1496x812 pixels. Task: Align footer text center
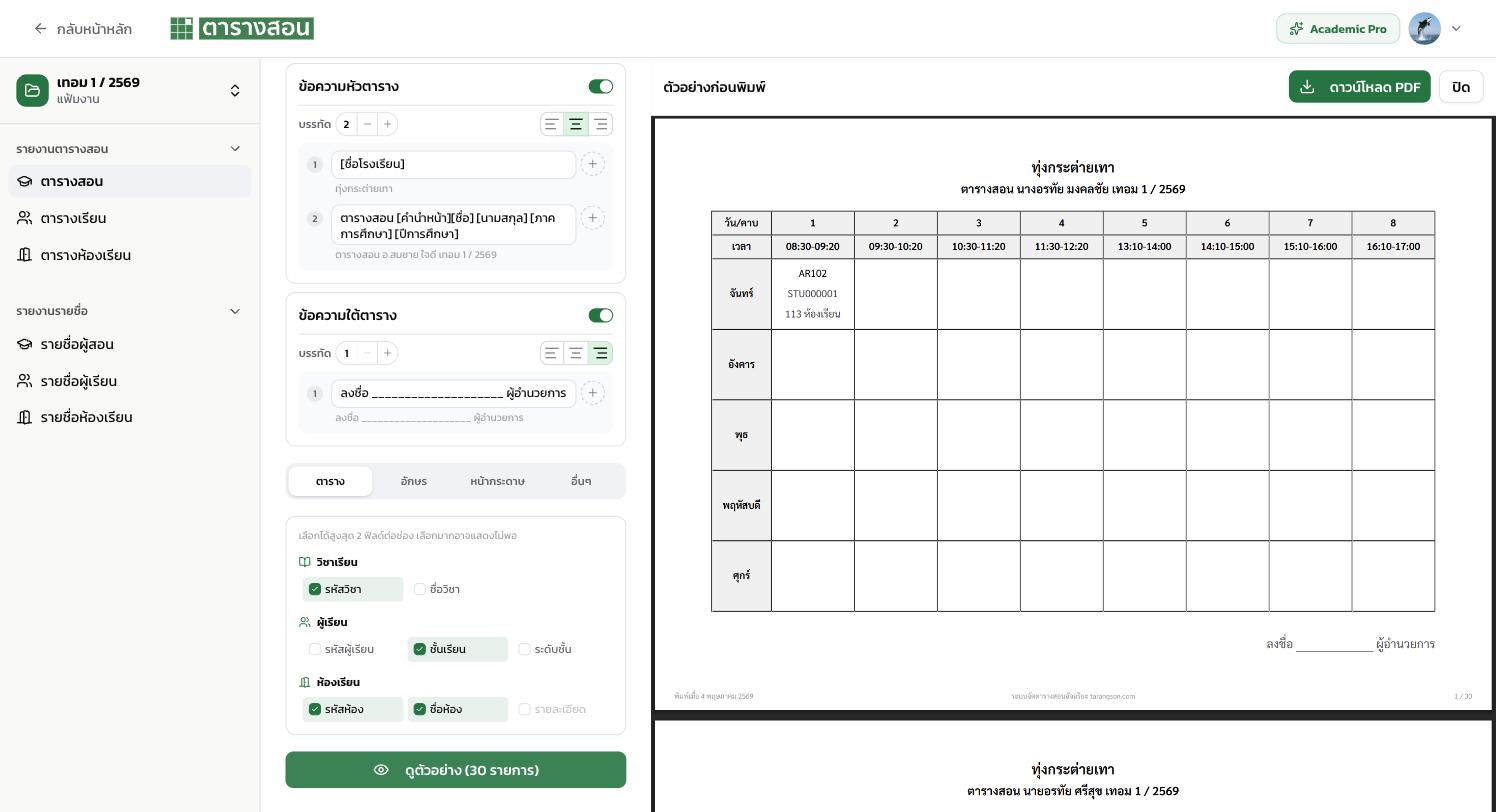576,353
